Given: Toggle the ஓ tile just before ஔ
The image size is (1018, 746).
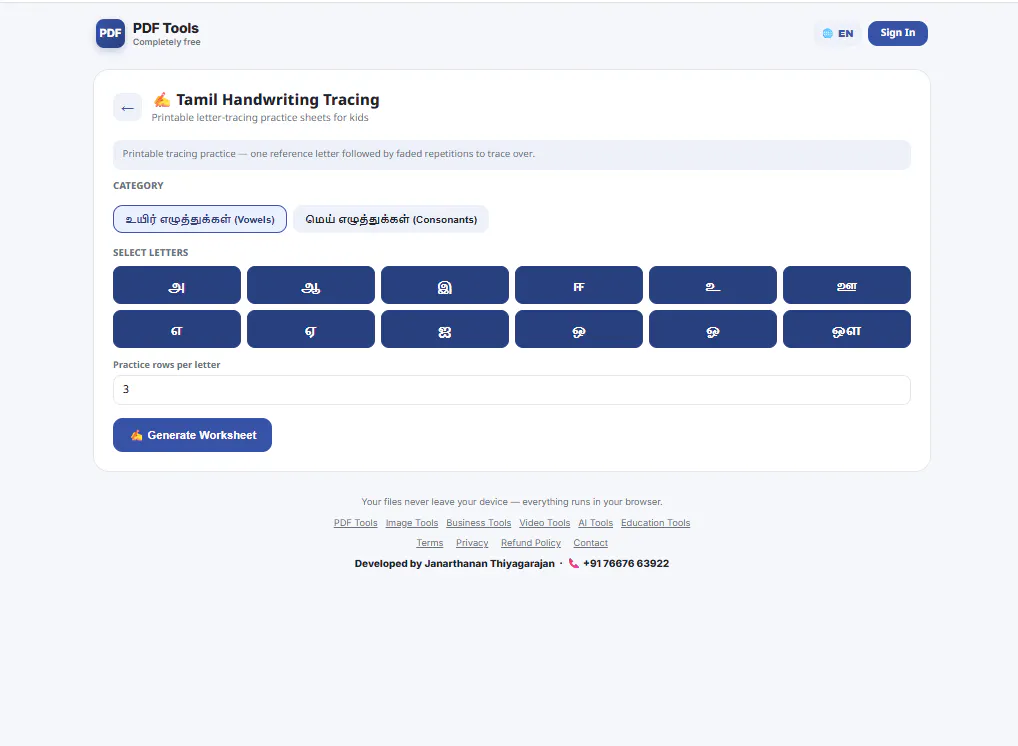Looking at the screenshot, I should 713,329.
